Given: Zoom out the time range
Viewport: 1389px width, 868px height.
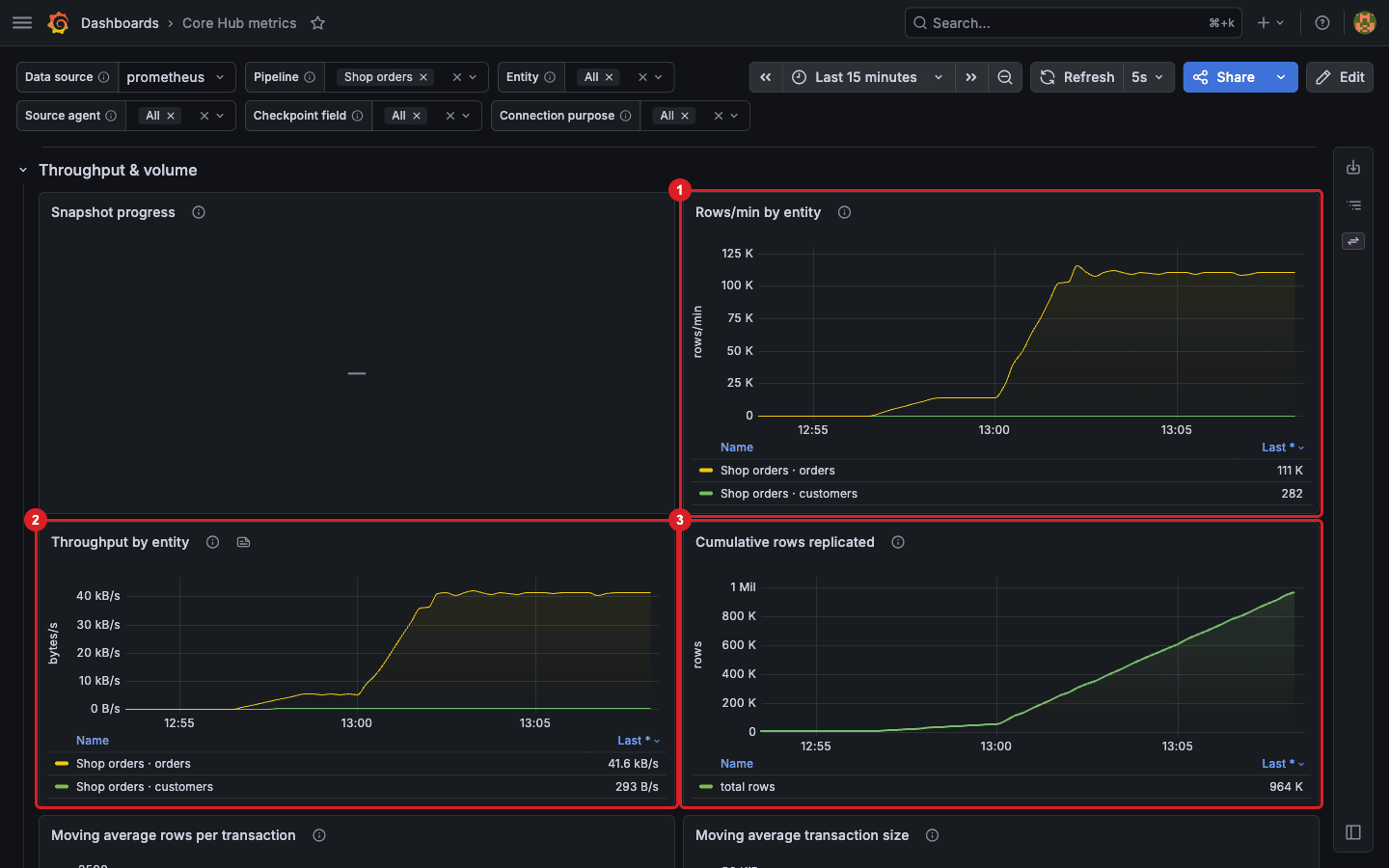Looking at the screenshot, I should click(1005, 77).
